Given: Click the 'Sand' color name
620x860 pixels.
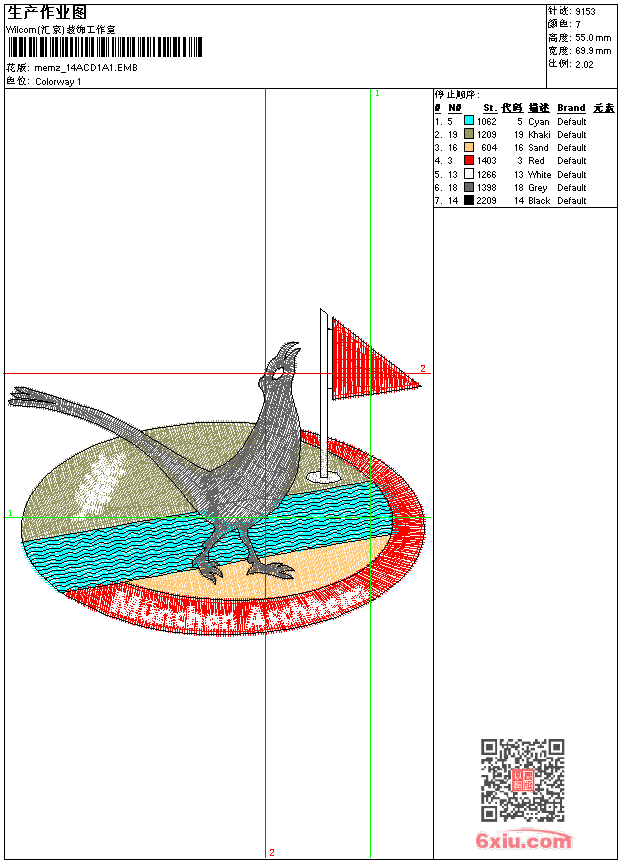Looking at the screenshot, I should click(x=538, y=148).
